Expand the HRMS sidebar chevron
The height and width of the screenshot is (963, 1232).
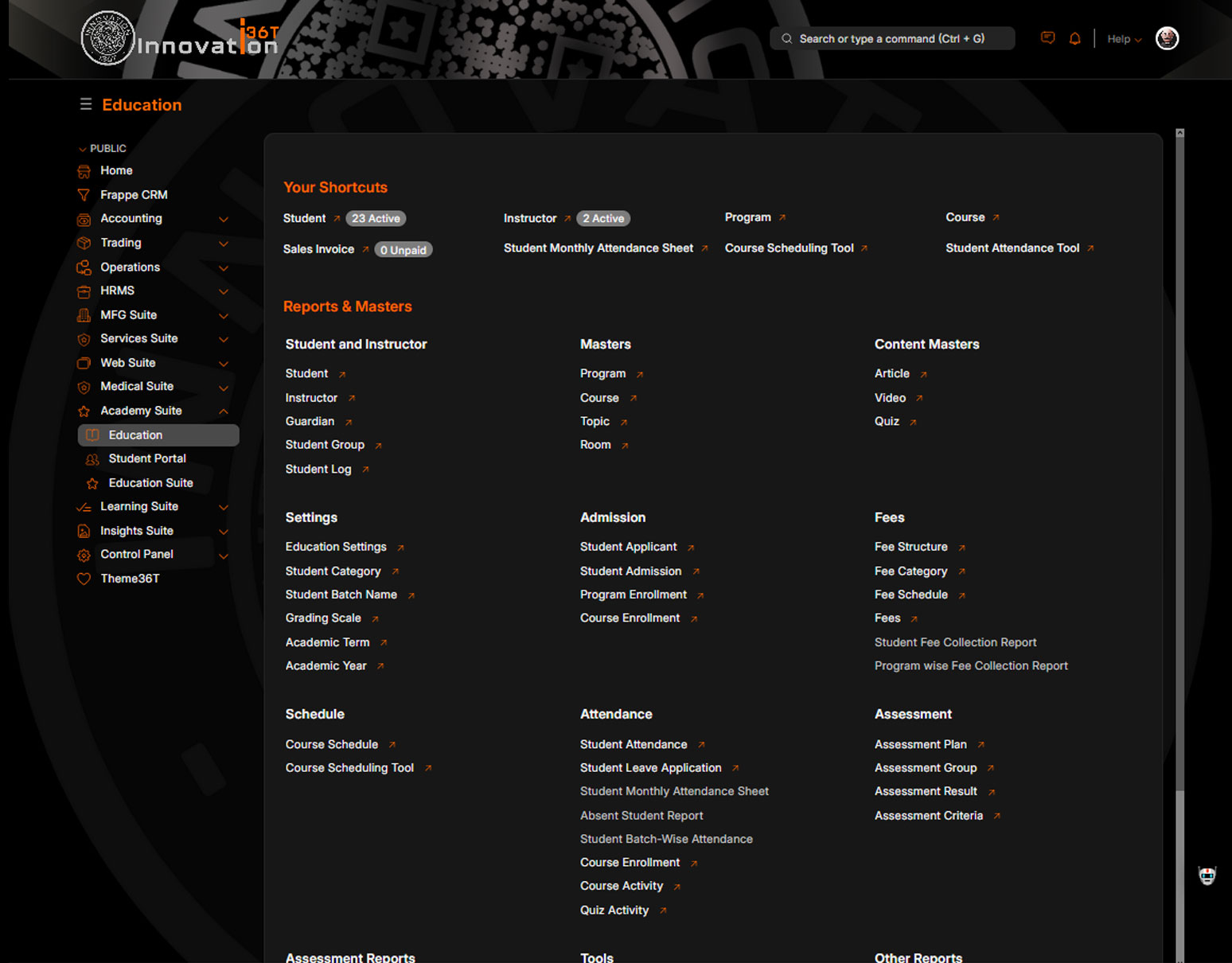pyautogui.click(x=224, y=291)
